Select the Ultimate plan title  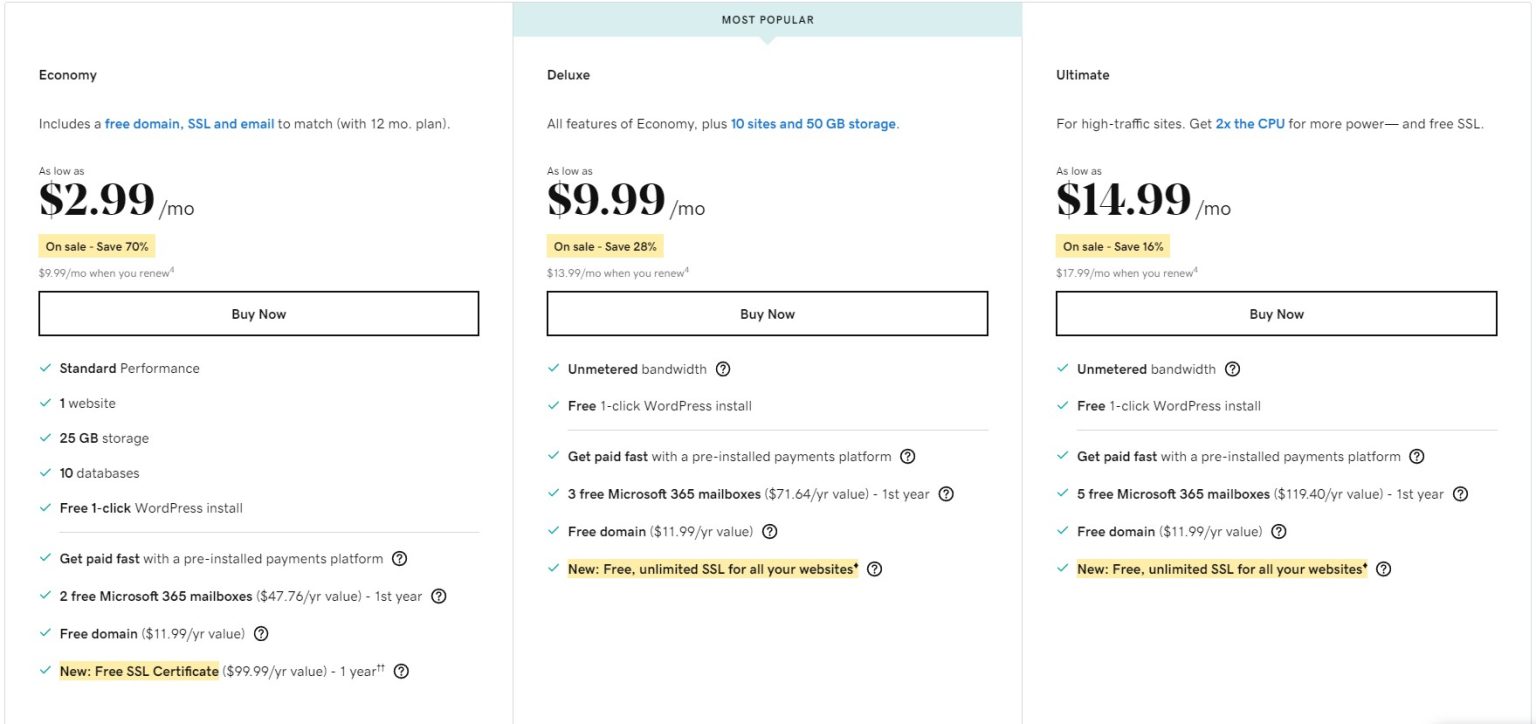click(x=1082, y=74)
